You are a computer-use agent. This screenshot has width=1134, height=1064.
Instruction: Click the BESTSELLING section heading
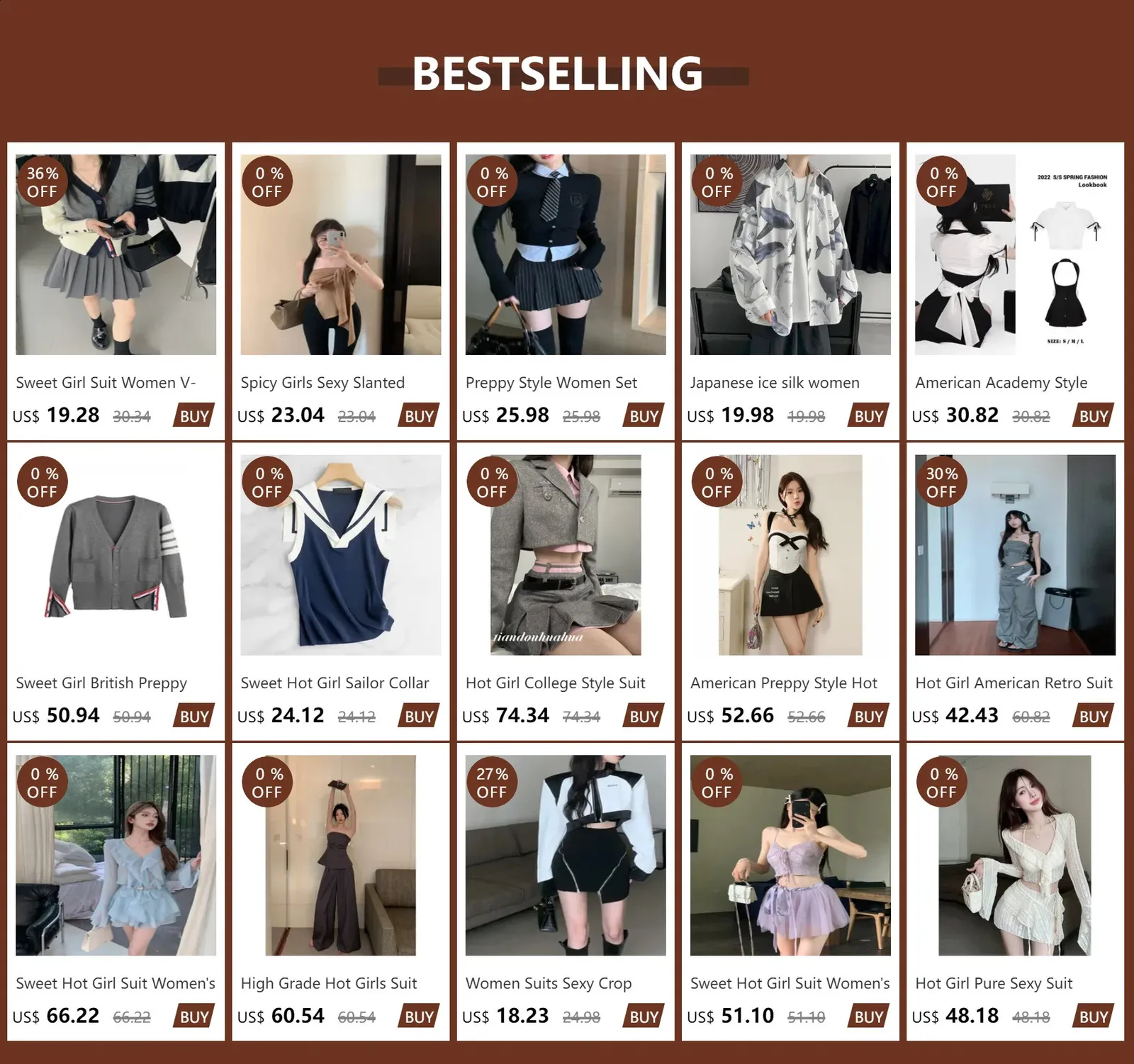click(558, 74)
